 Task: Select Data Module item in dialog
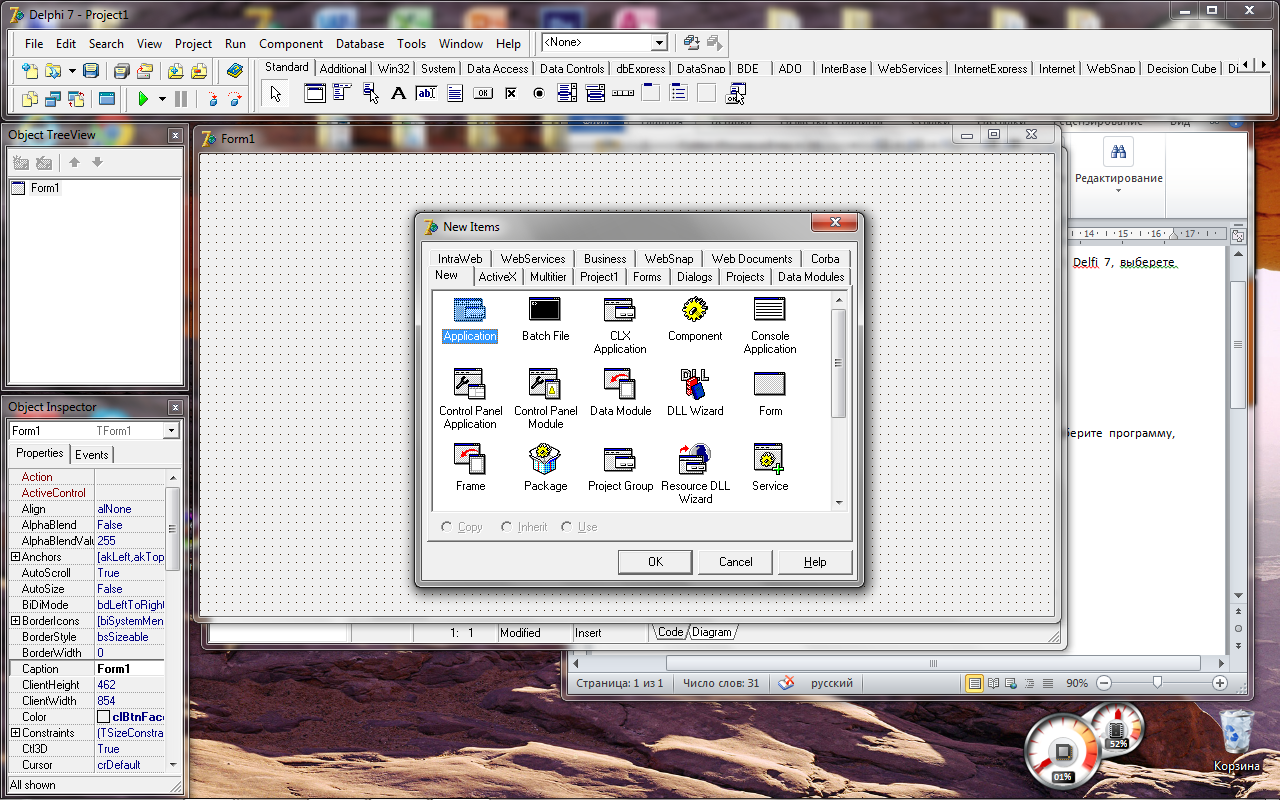click(x=620, y=393)
